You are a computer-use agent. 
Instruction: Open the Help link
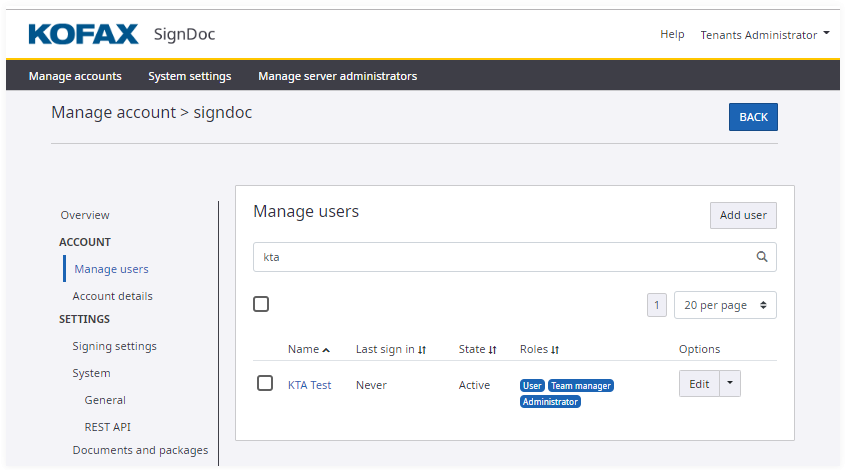[672, 34]
